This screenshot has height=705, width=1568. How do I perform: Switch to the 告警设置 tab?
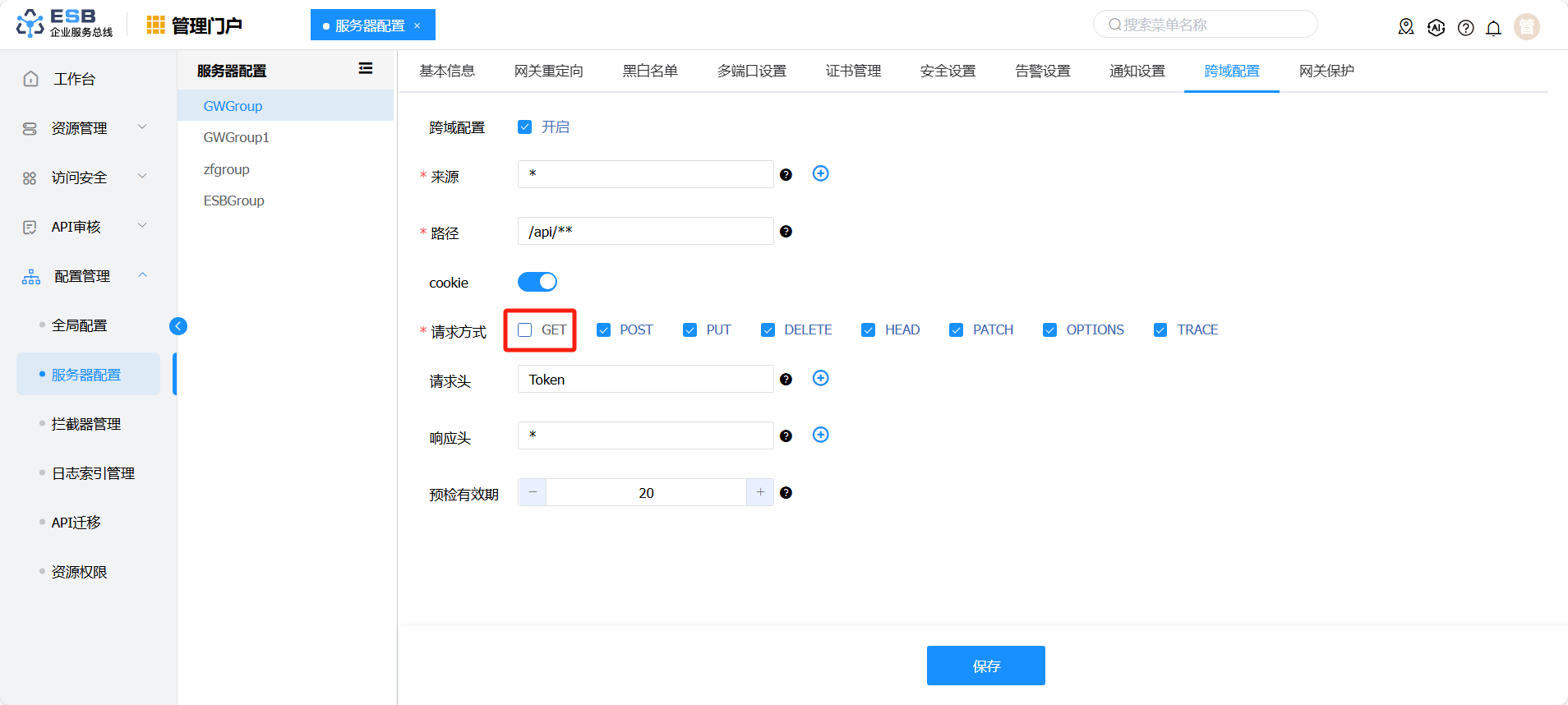1043,71
